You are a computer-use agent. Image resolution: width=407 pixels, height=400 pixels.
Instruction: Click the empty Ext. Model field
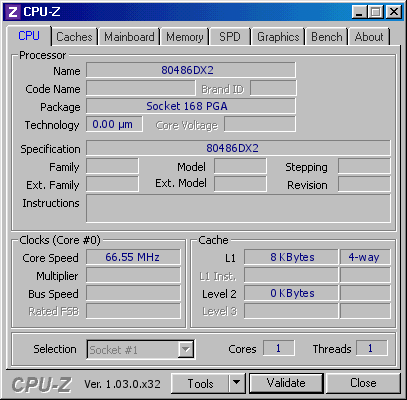pyautogui.click(x=240, y=184)
